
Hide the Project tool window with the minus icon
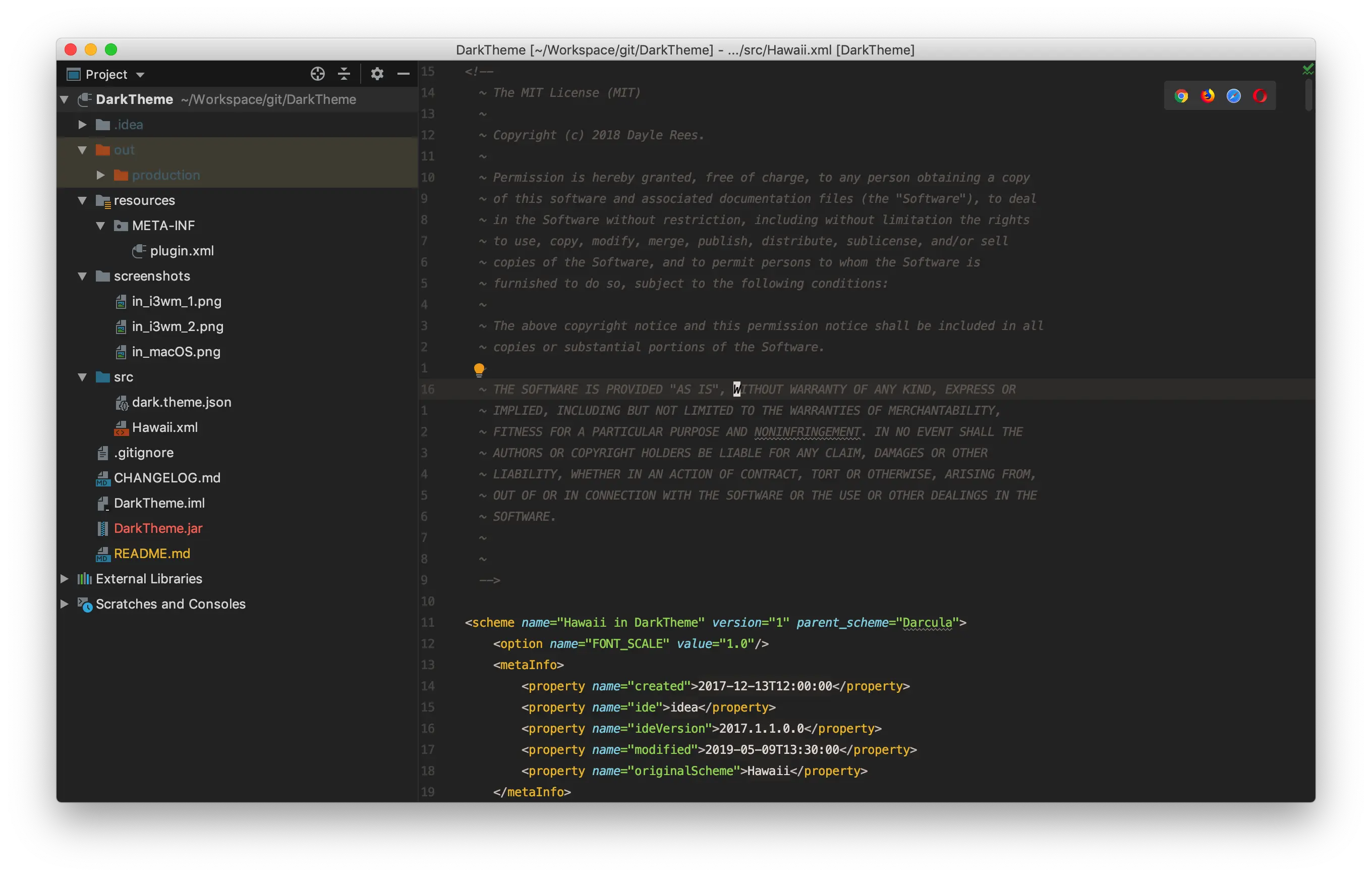tap(404, 74)
